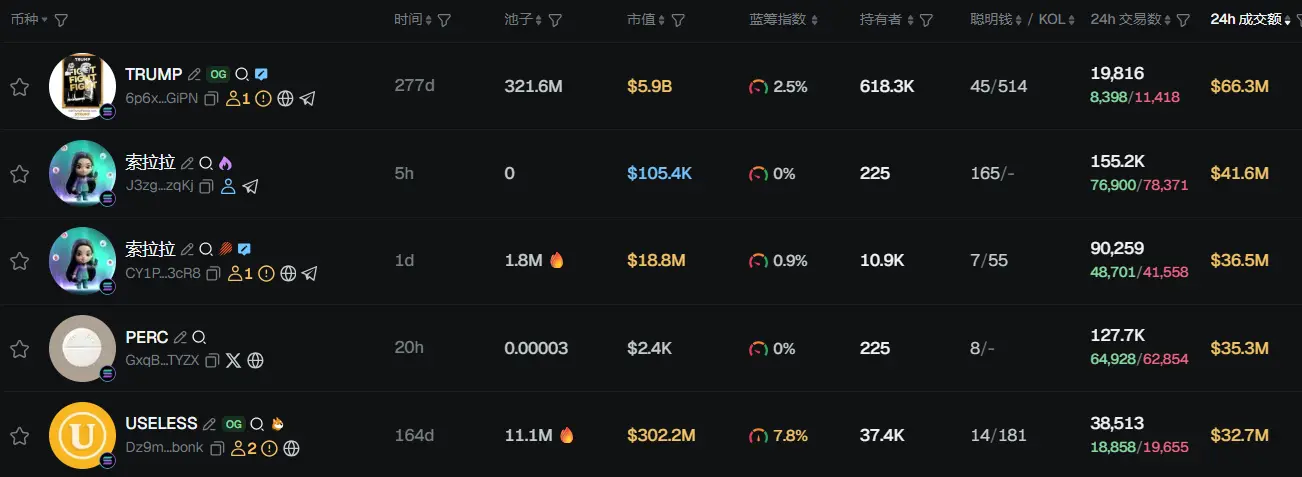
Task: Star the TRUMP token as favorite
Action: click(x=19, y=87)
